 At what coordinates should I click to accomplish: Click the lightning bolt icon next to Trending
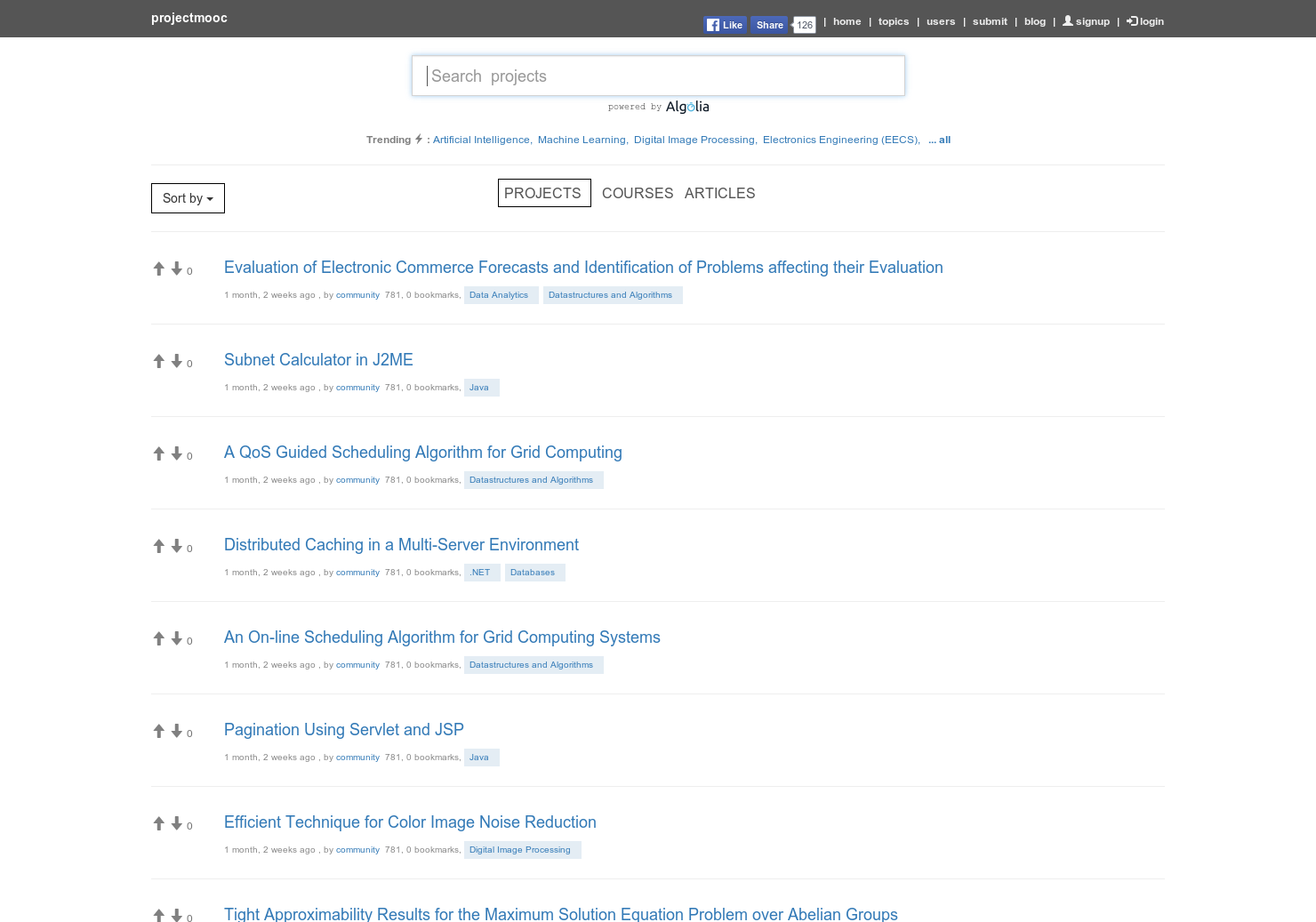pos(418,139)
